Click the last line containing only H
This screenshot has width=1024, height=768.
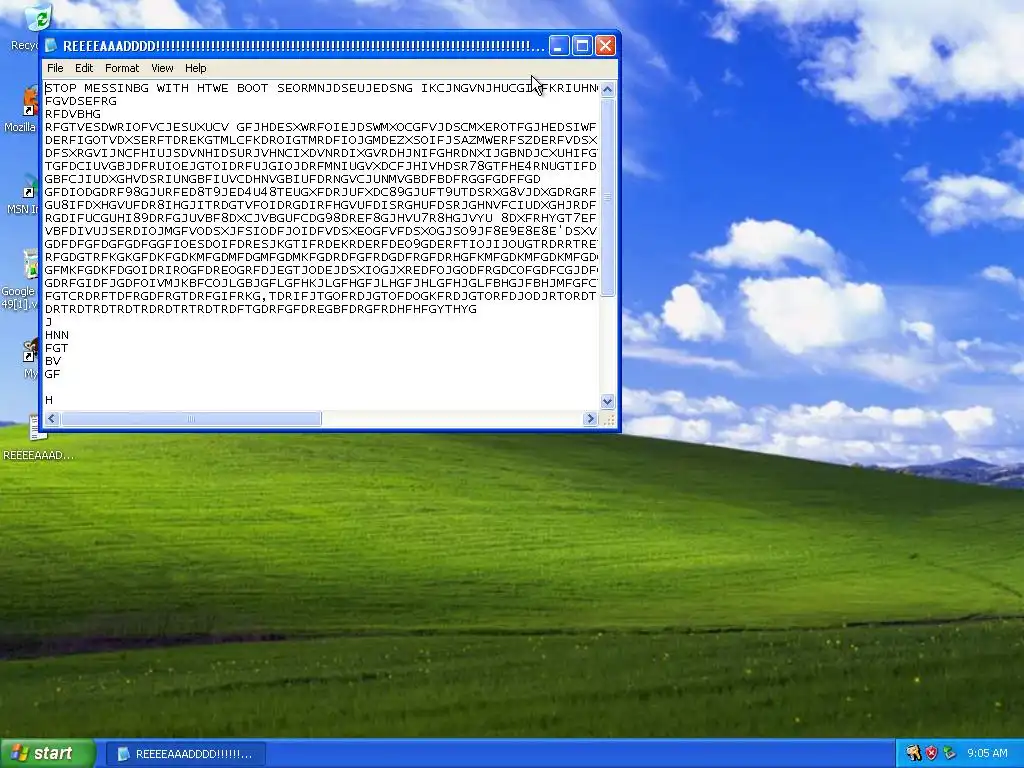(x=49, y=400)
